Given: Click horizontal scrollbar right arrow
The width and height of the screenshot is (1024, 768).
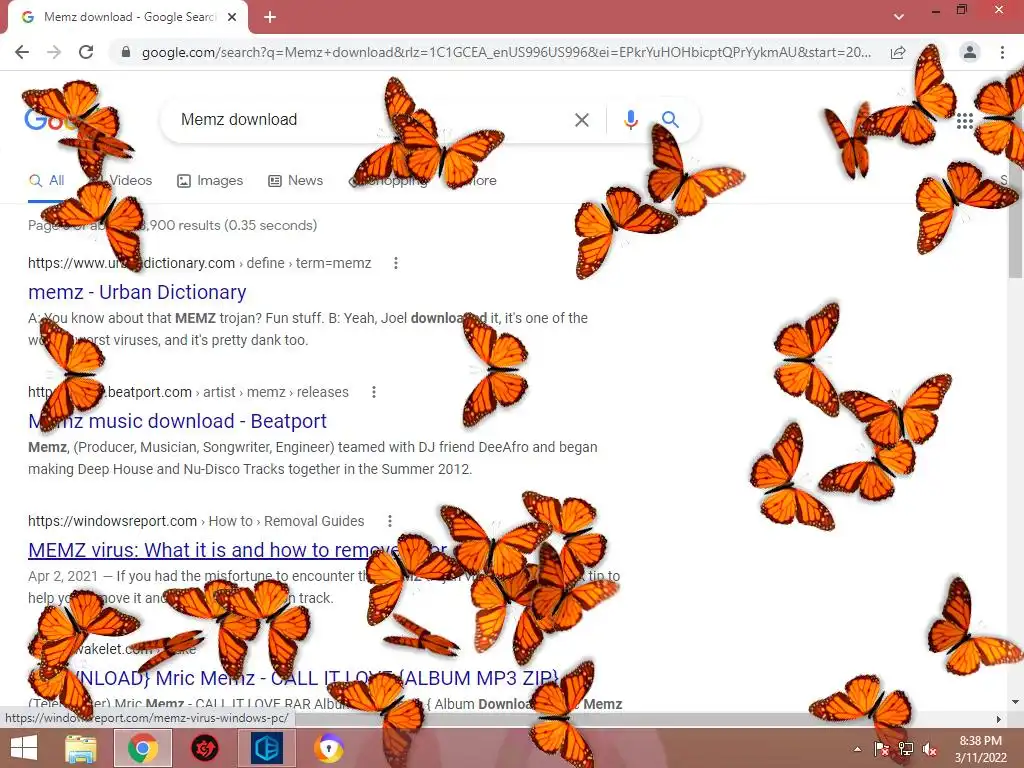Looking at the screenshot, I should [x=998, y=719].
